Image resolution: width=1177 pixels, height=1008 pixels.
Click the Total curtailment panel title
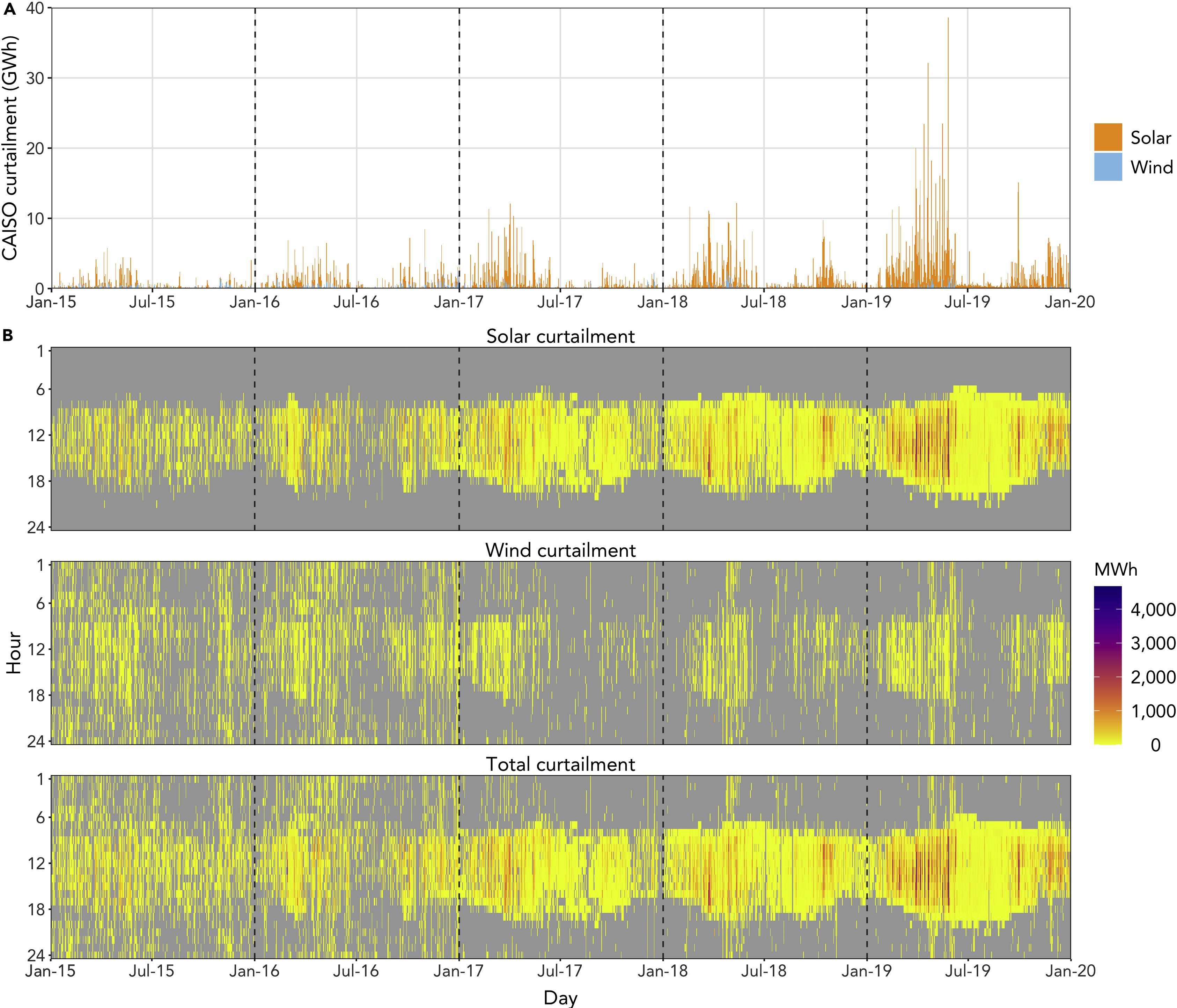pos(560,764)
